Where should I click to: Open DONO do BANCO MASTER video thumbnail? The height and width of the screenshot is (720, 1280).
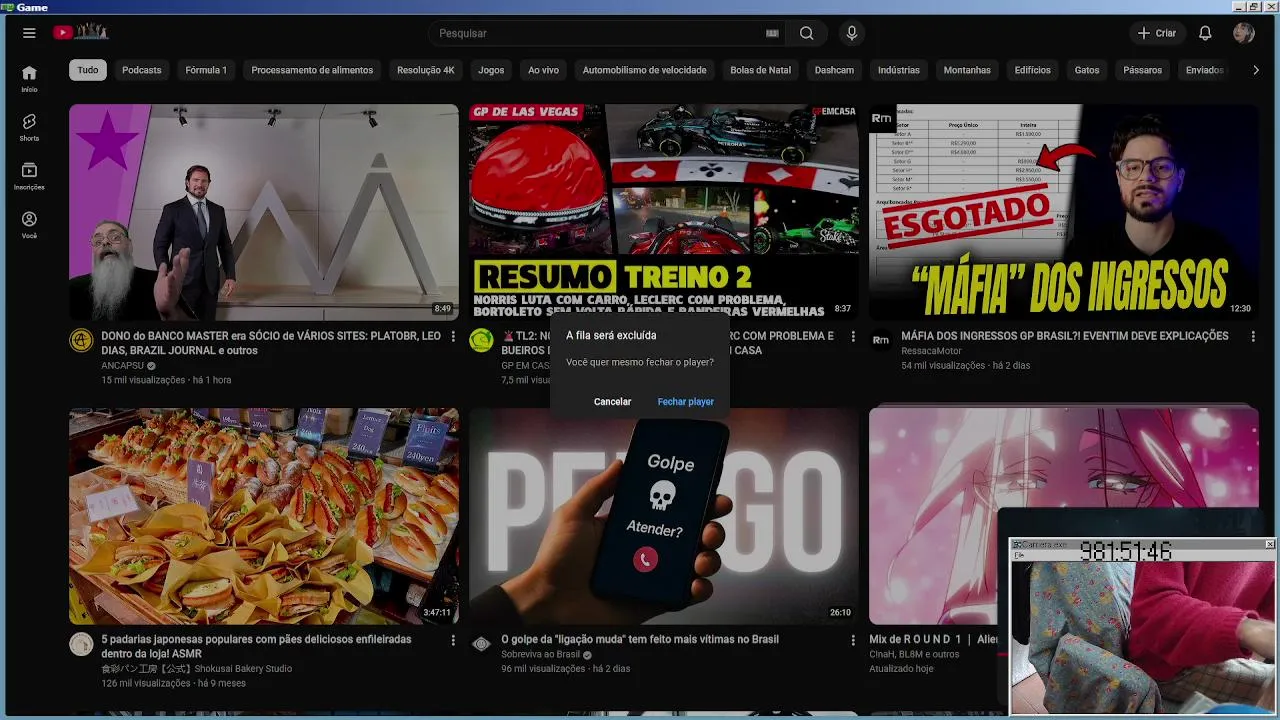tap(264, 212)
